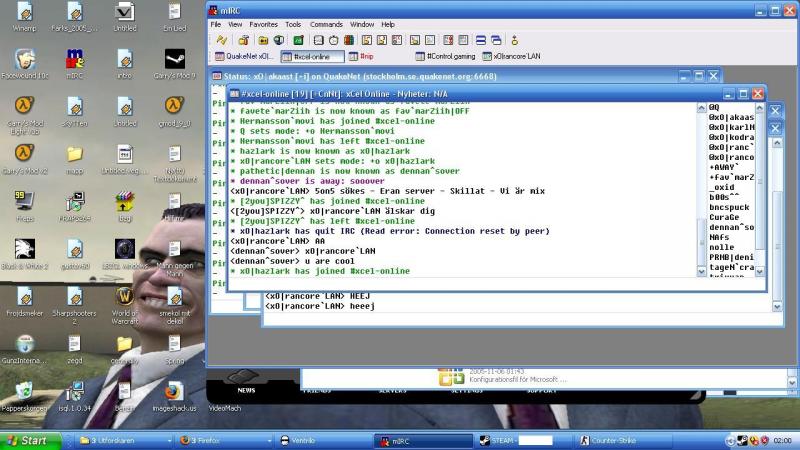Image resolution: width=800 pixels, height=450 pixels.
Task: Launch the Fraps desktop shortcut
Action: coord(23,202)
